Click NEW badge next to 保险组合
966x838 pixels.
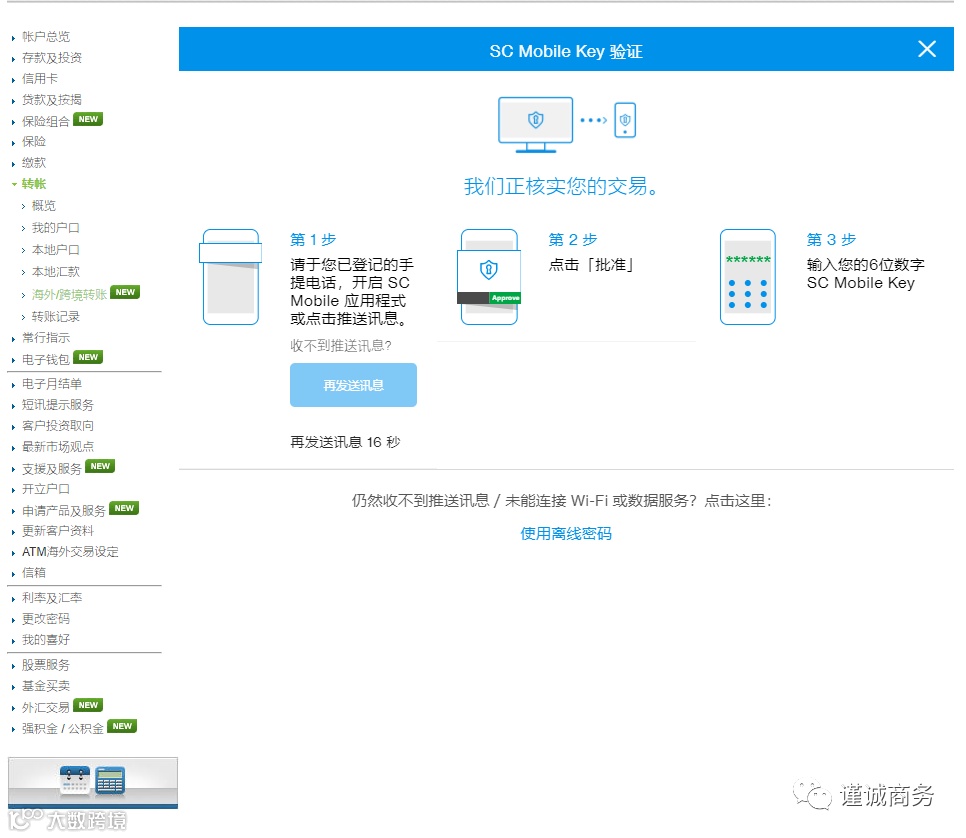click(x=88, y=120)
